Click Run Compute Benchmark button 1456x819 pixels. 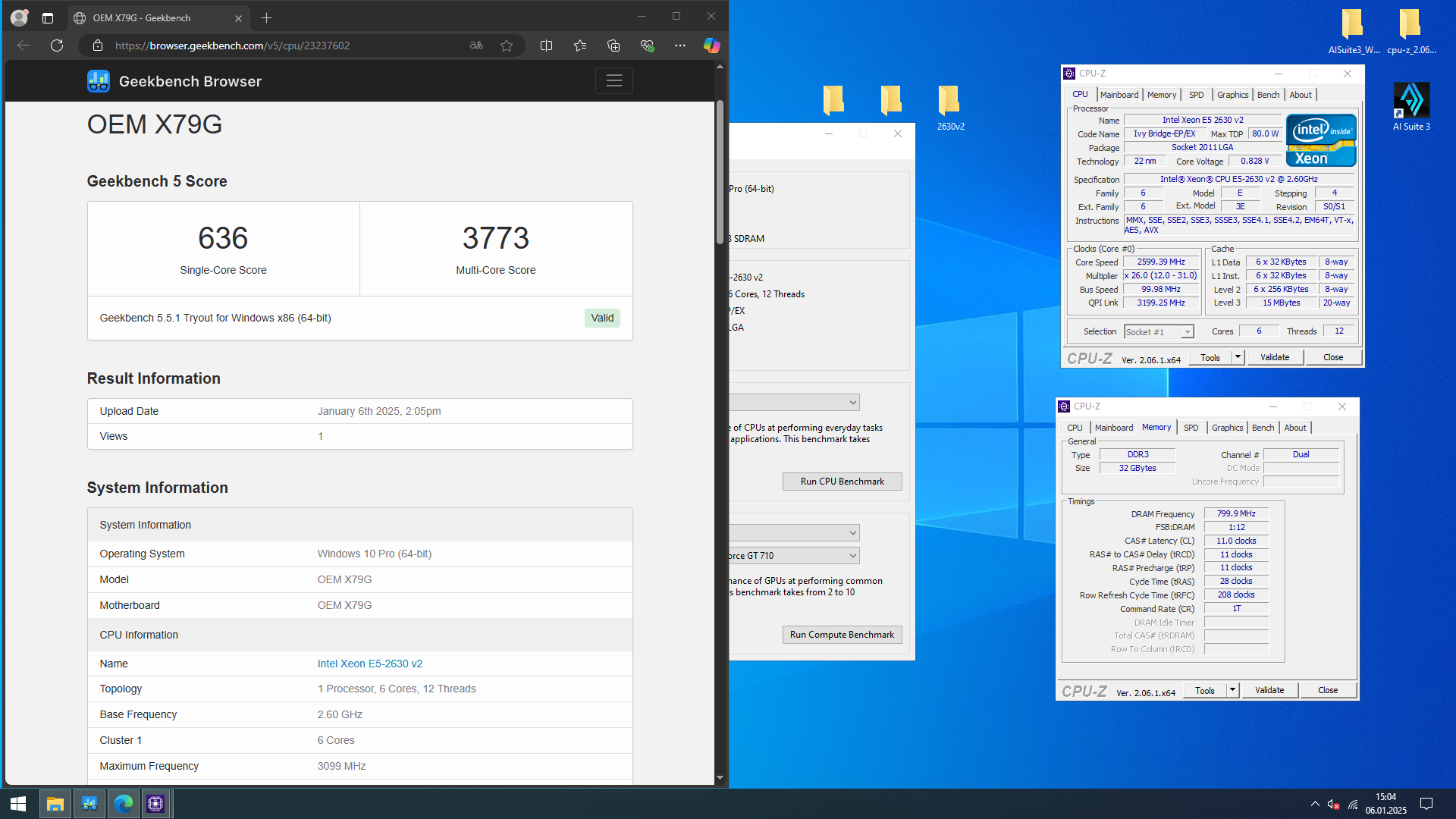tap(842, 635)
